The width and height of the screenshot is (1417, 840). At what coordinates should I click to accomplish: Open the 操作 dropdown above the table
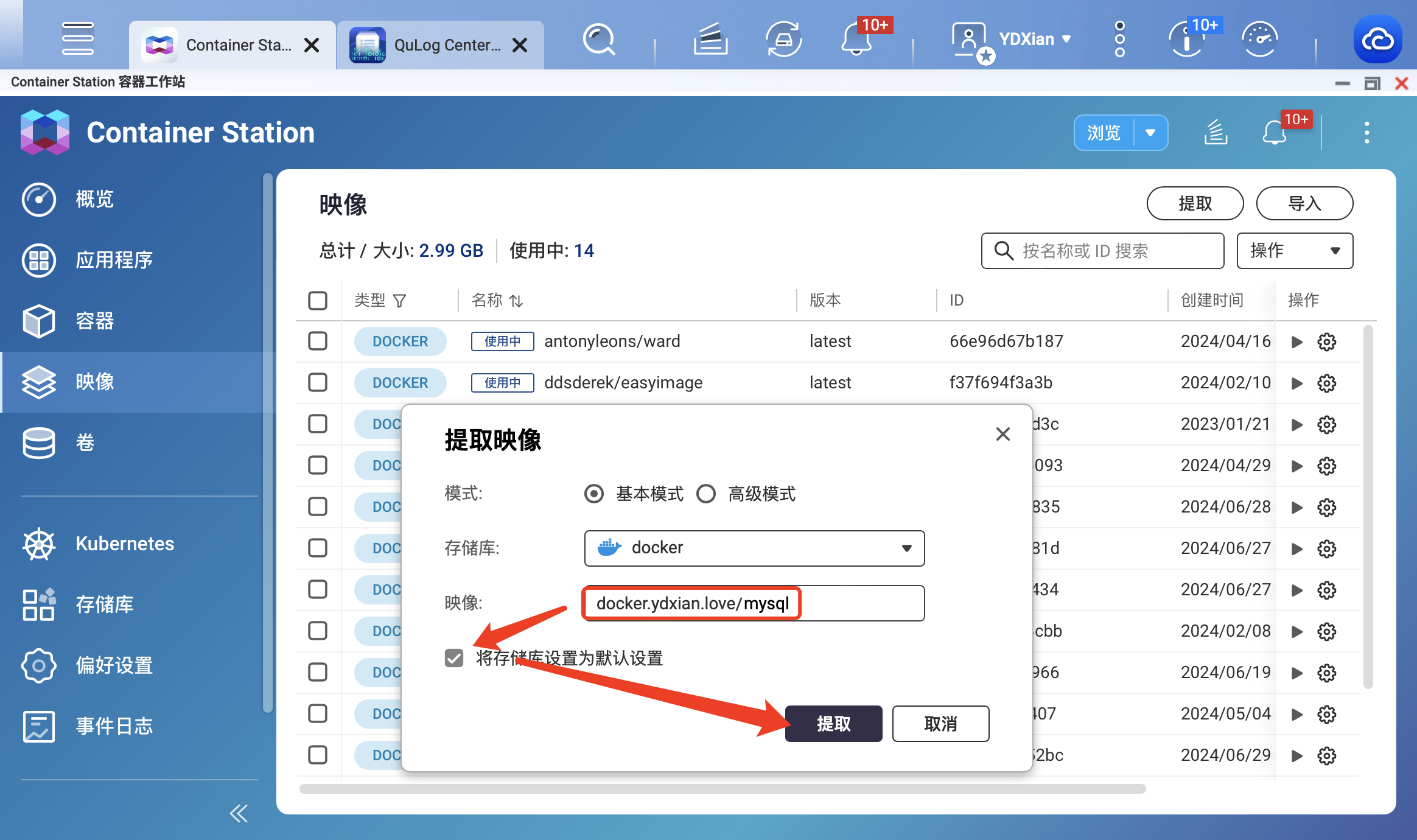1295,251
